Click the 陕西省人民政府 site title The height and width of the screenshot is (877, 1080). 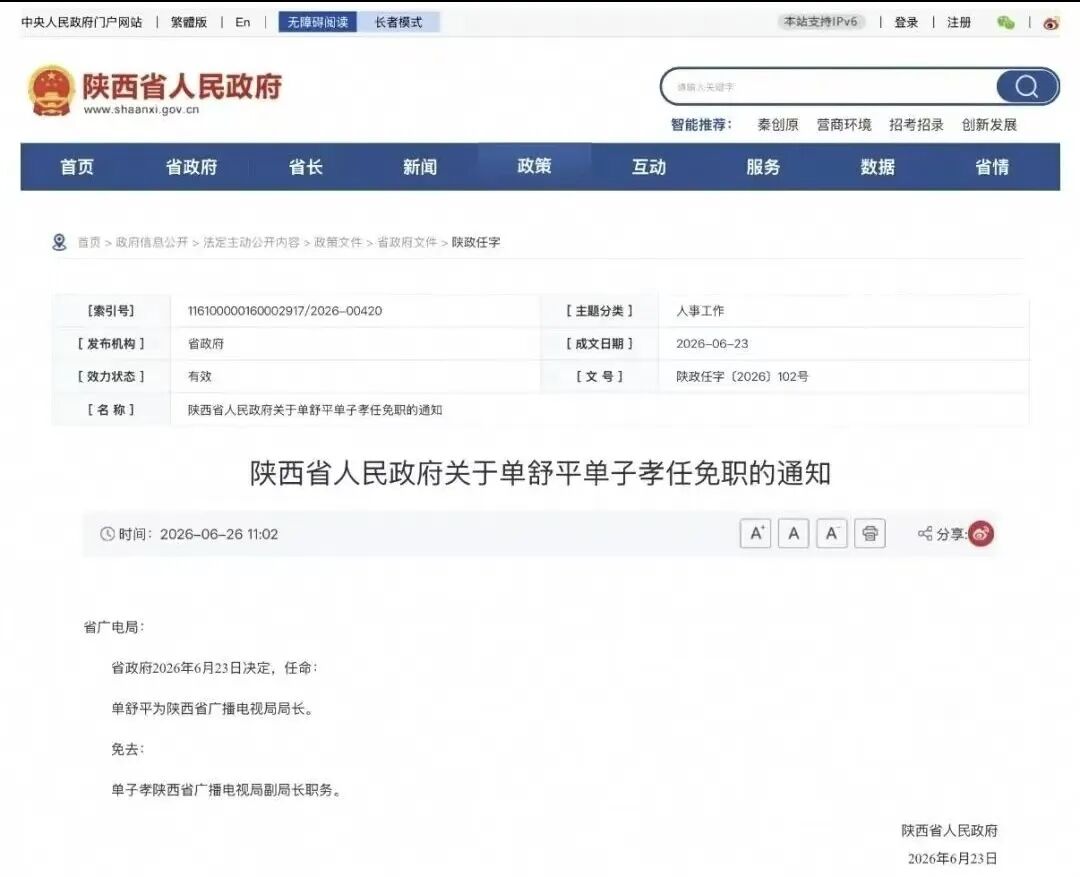(x=183, y=86)
